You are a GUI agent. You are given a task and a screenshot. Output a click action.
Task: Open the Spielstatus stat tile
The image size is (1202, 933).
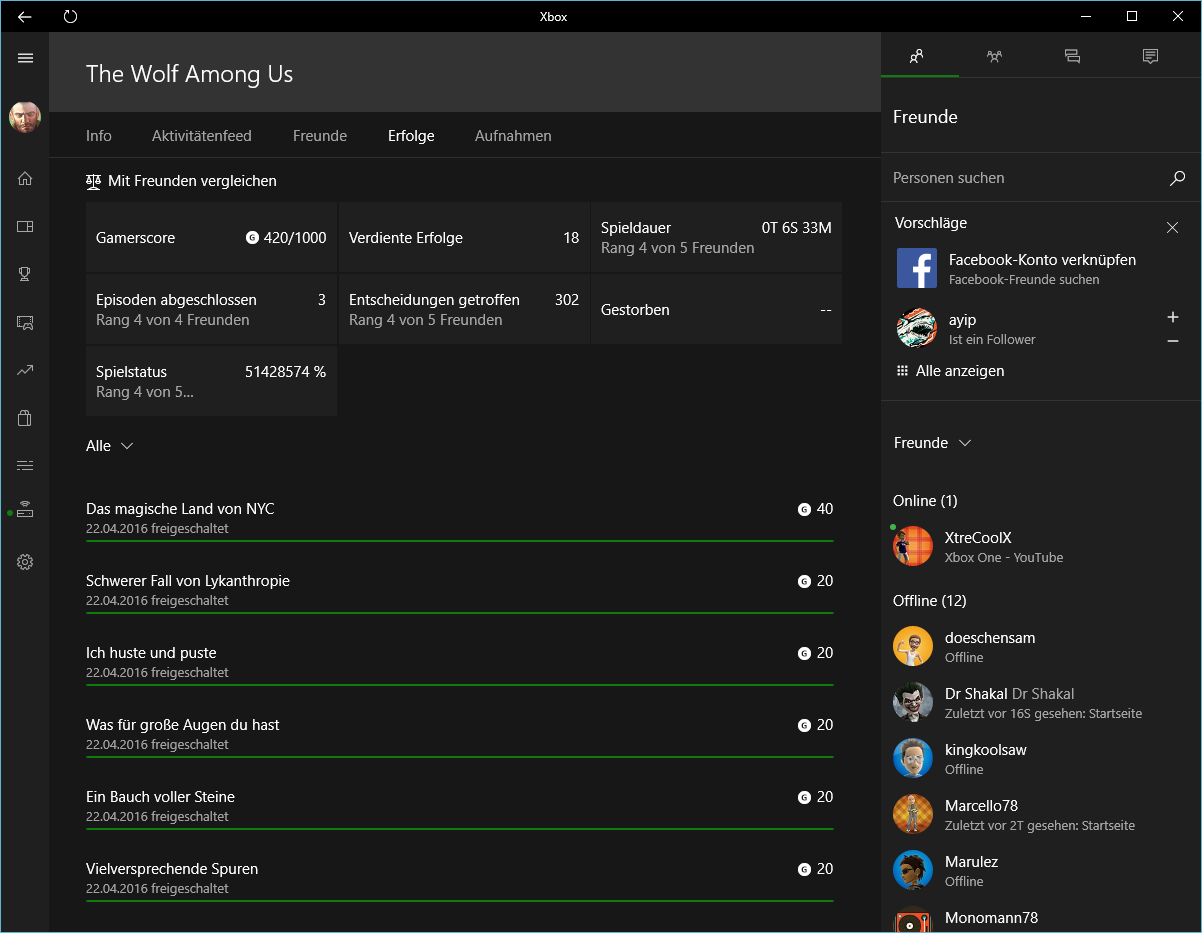[211, 382]
